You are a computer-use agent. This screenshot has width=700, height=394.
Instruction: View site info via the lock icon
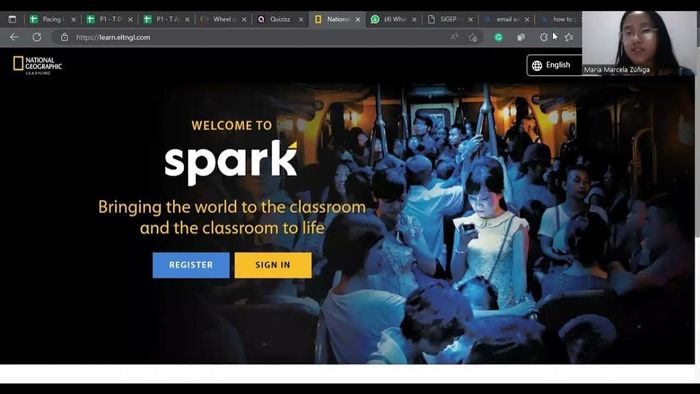(x=64, y=37)
